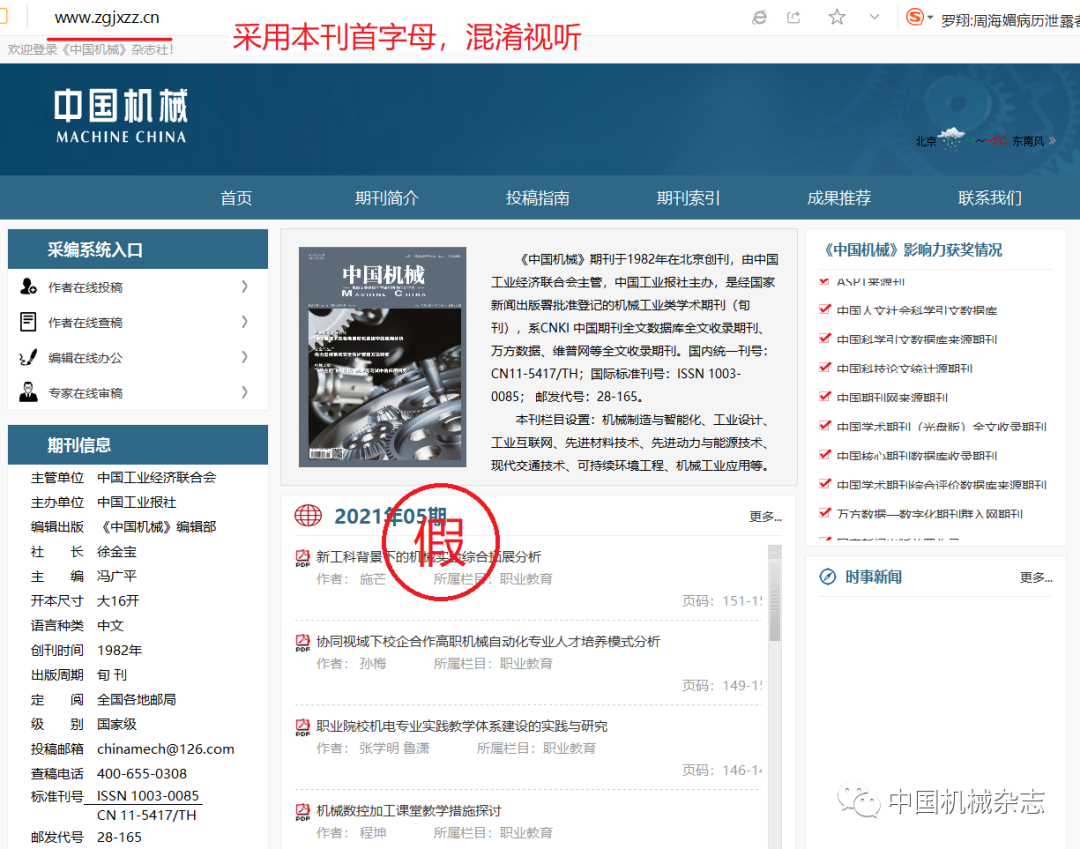Click the 2021年05期 issue heading
1080x849 pixels.
[x=391, y=516]
